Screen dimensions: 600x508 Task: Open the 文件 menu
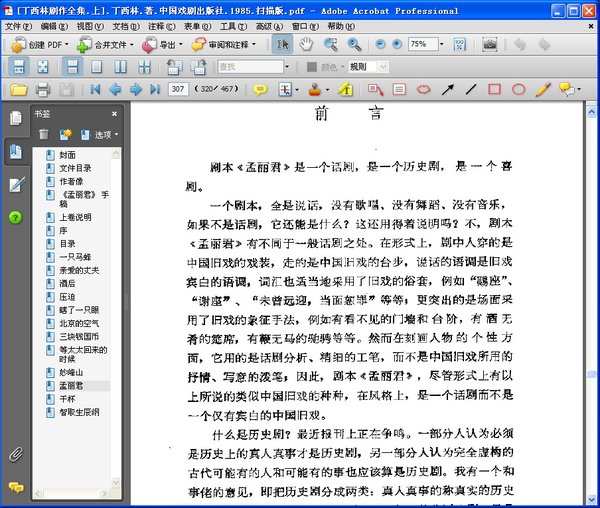(x=17, y=25)
